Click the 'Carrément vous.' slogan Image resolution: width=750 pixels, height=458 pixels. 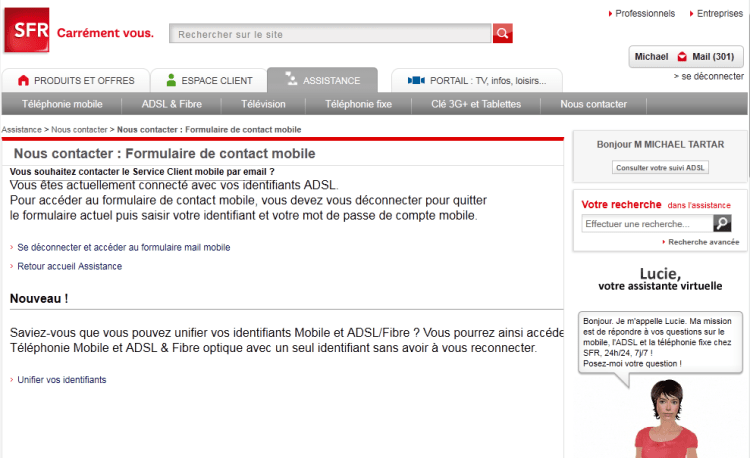click(x=105, y=33)
